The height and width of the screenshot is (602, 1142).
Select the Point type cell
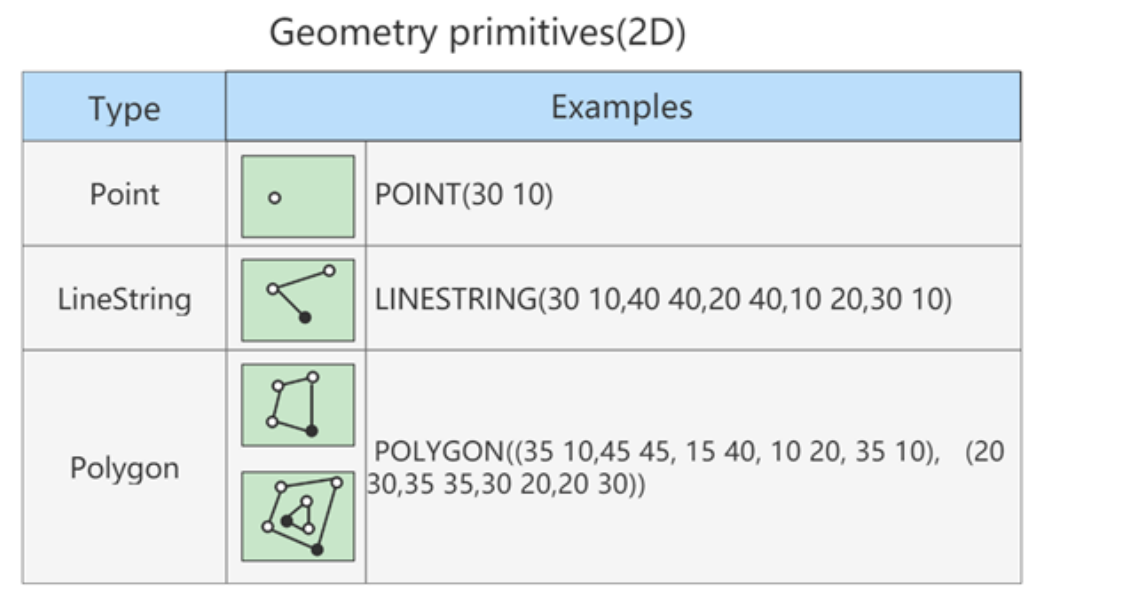125,194
